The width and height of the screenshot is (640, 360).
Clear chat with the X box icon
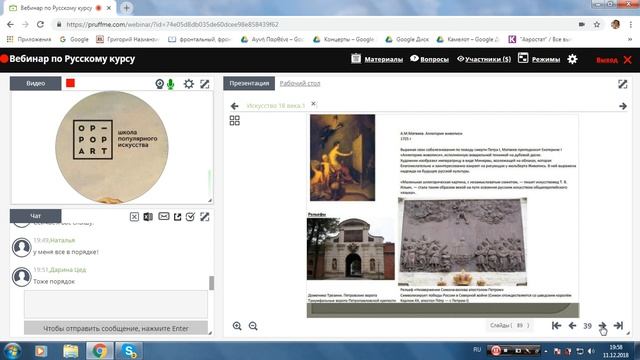pyautogui.click(x=134, y=217)
